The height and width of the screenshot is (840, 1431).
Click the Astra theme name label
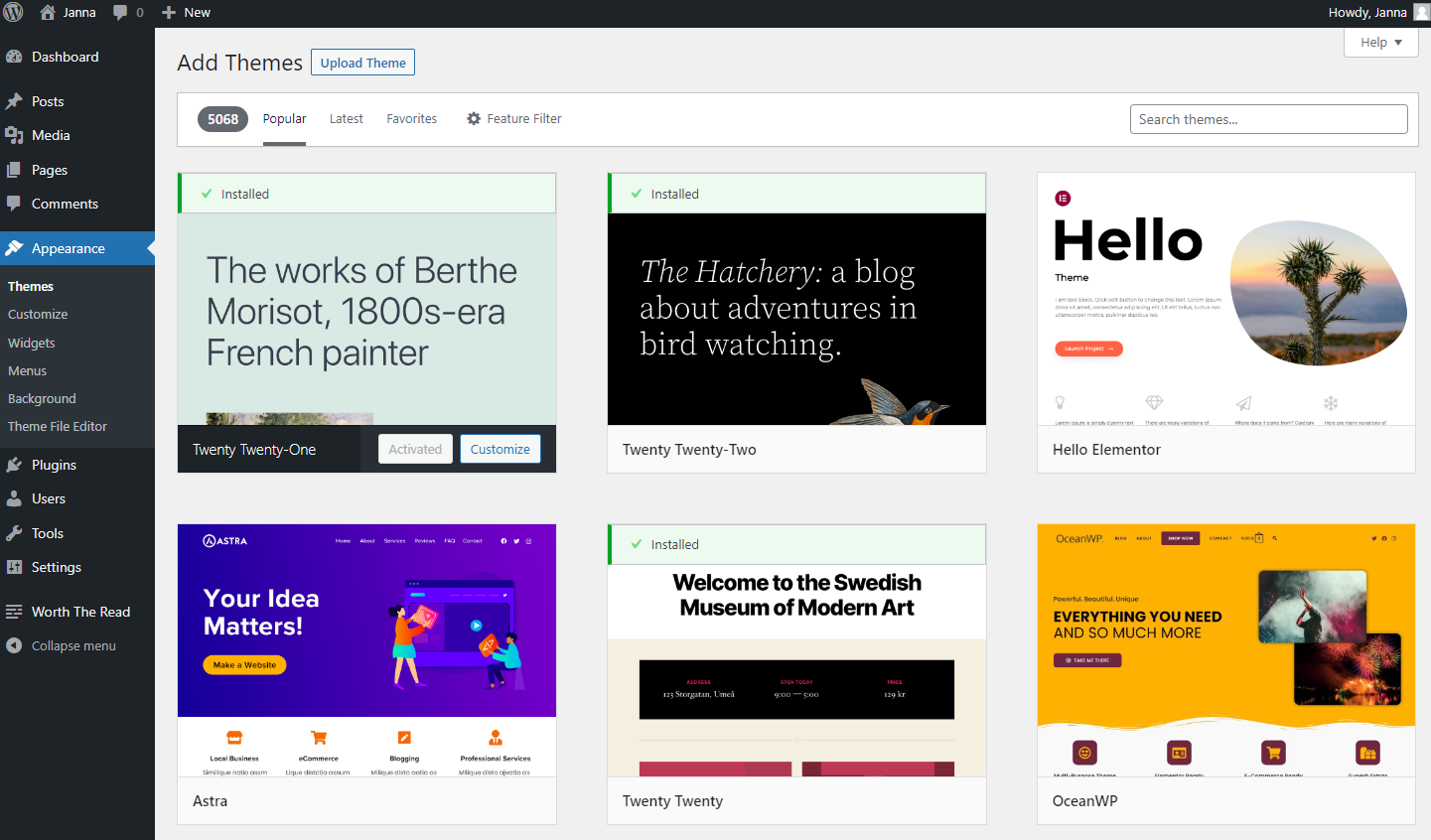click(210, 801)
